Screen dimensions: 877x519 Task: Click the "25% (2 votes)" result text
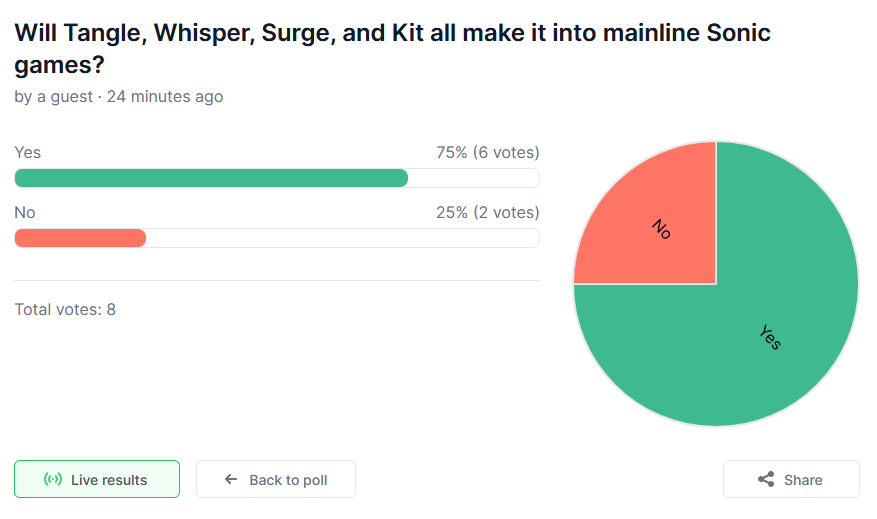(487, 213)
